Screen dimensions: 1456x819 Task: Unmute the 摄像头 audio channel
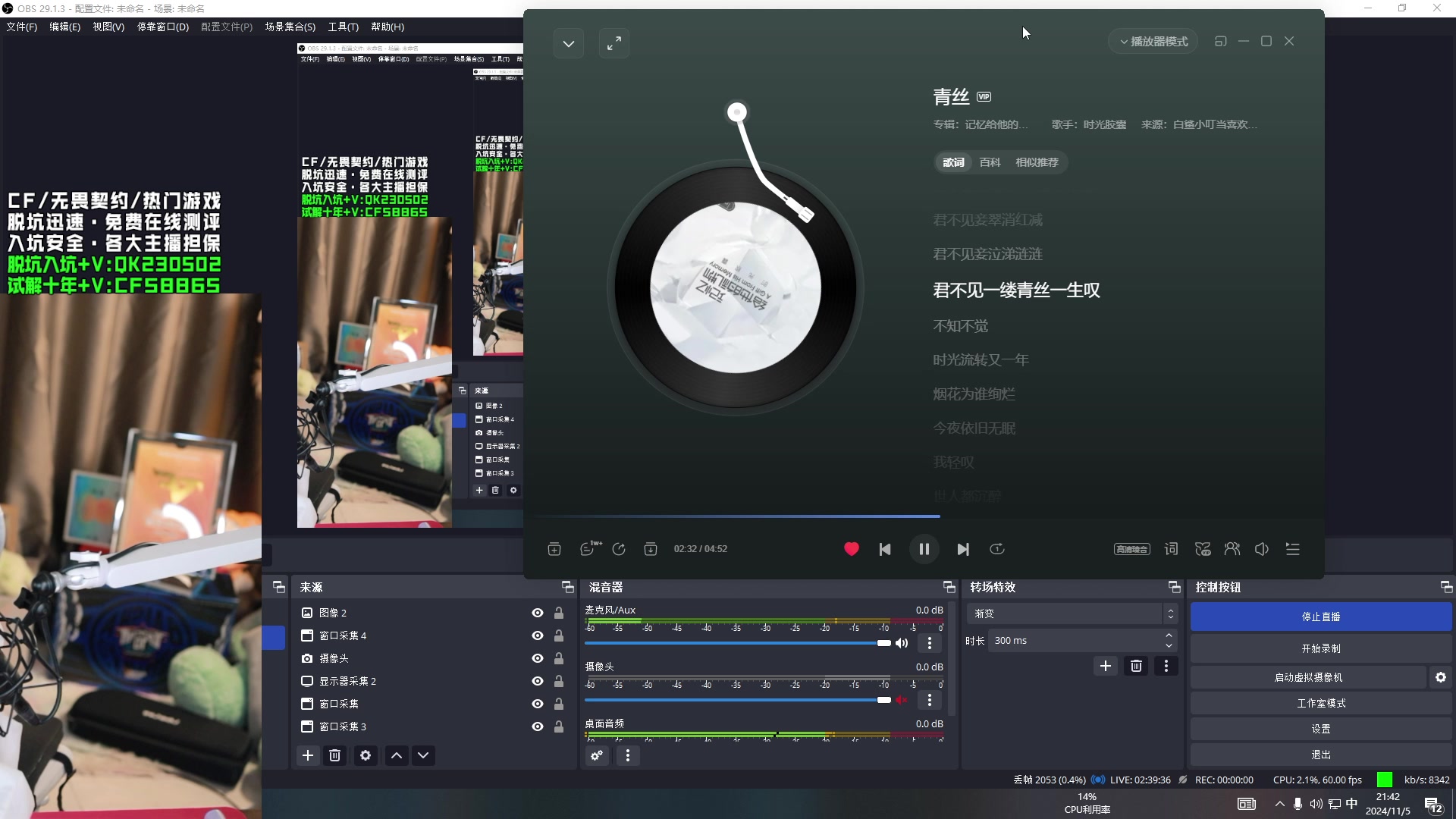pos(902,700)
